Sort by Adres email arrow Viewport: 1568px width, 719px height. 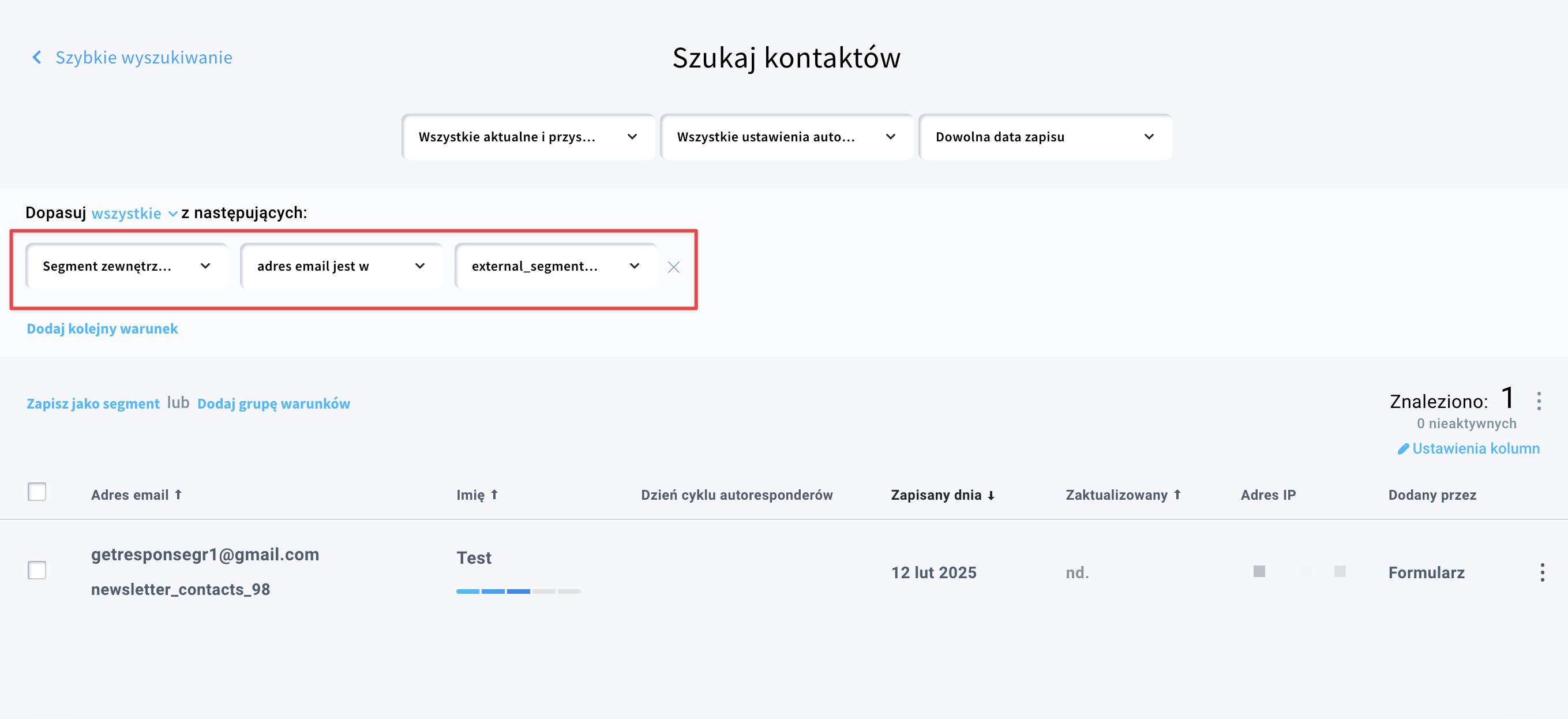[178, 495]
